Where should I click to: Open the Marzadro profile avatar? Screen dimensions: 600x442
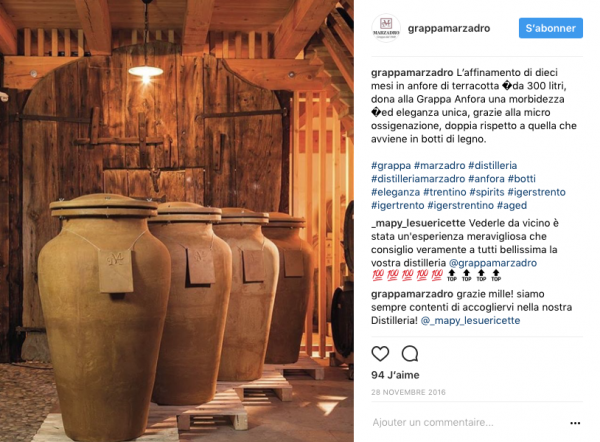(x=386, y=28)
